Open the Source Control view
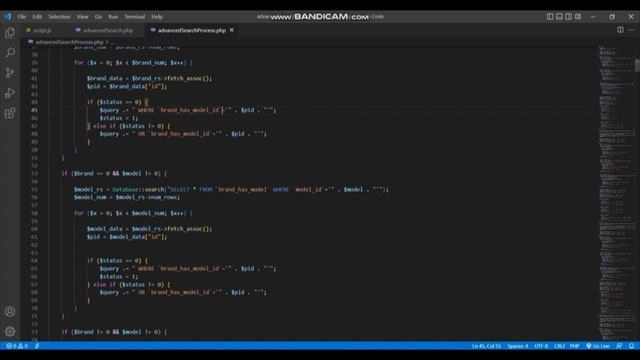 pos(10,73)
